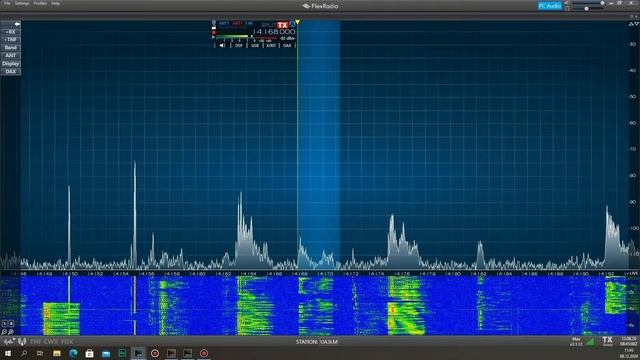The height and width of the screenshot is (360, 640).
Task: Click the waveform icon in the status bar
Action: [9, 341]
